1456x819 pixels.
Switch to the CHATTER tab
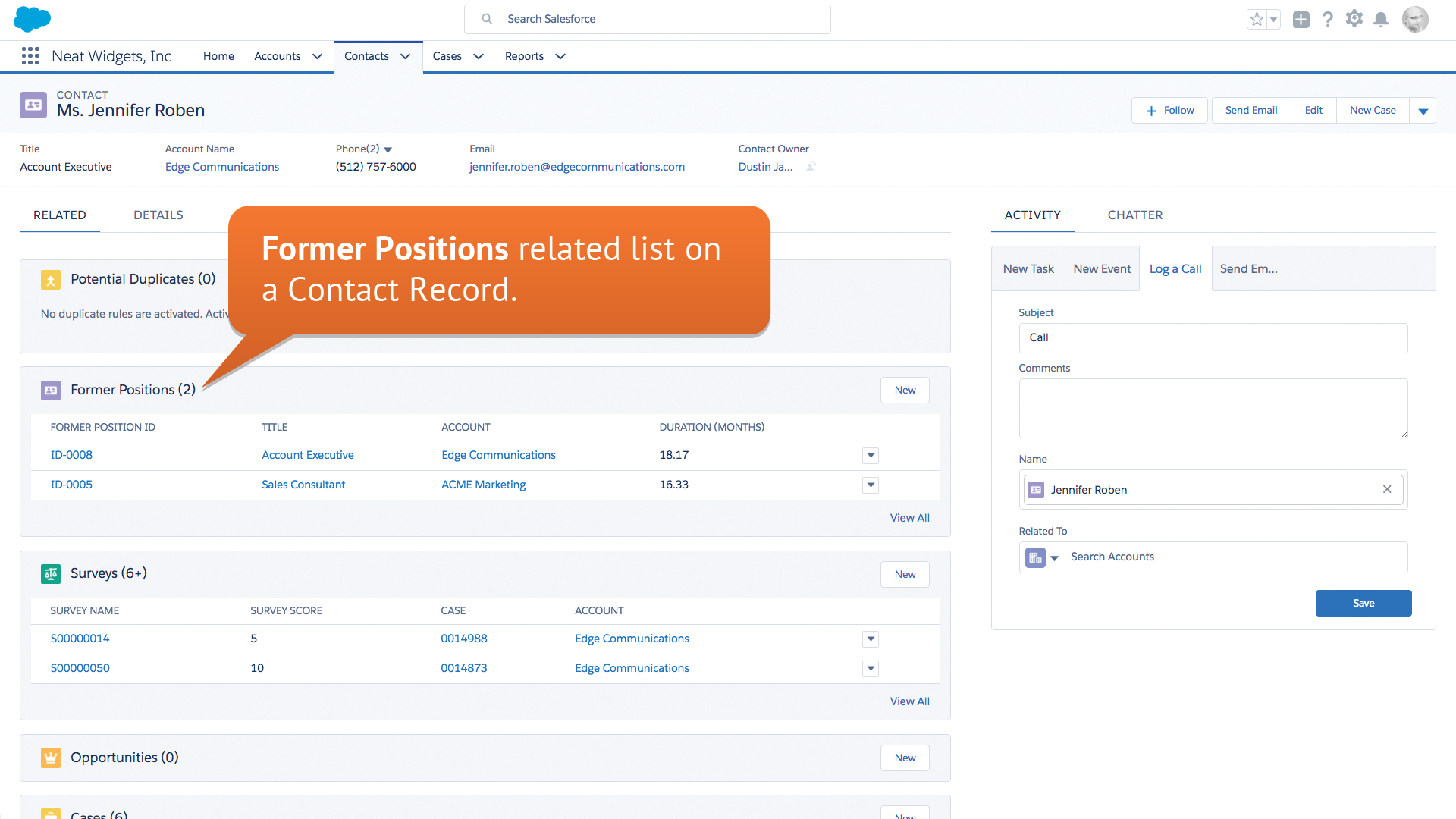1135,215
